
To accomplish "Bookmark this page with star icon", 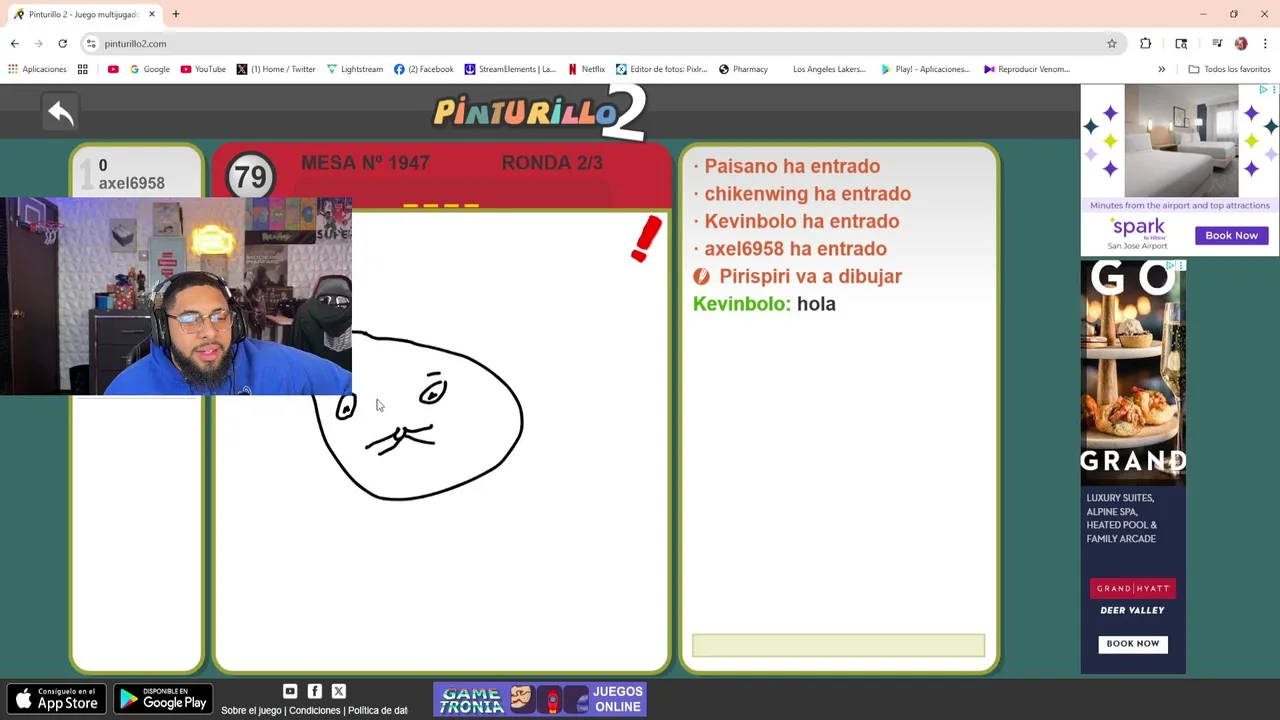I will [1111, 43].
